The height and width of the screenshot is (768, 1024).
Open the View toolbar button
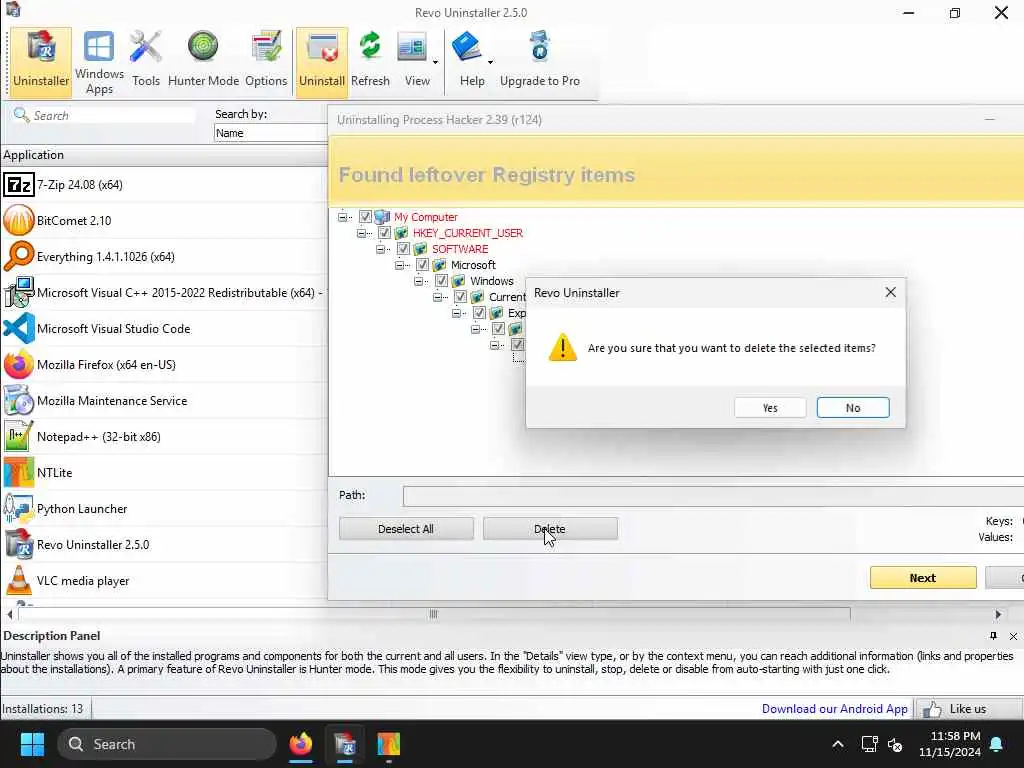click(413, 61)
